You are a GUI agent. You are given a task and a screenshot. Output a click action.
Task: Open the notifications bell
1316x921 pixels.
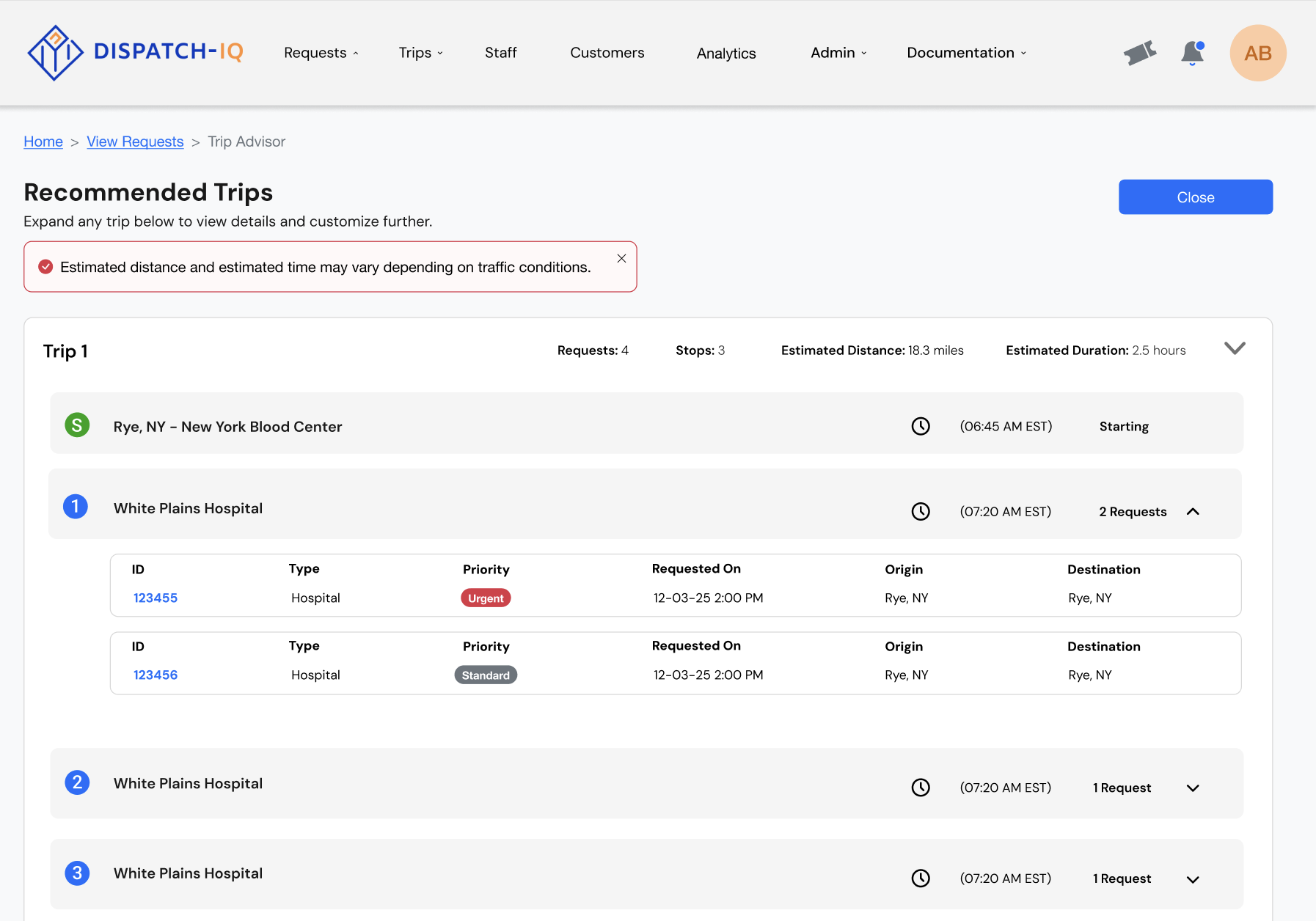click(x=1193, y=53)
